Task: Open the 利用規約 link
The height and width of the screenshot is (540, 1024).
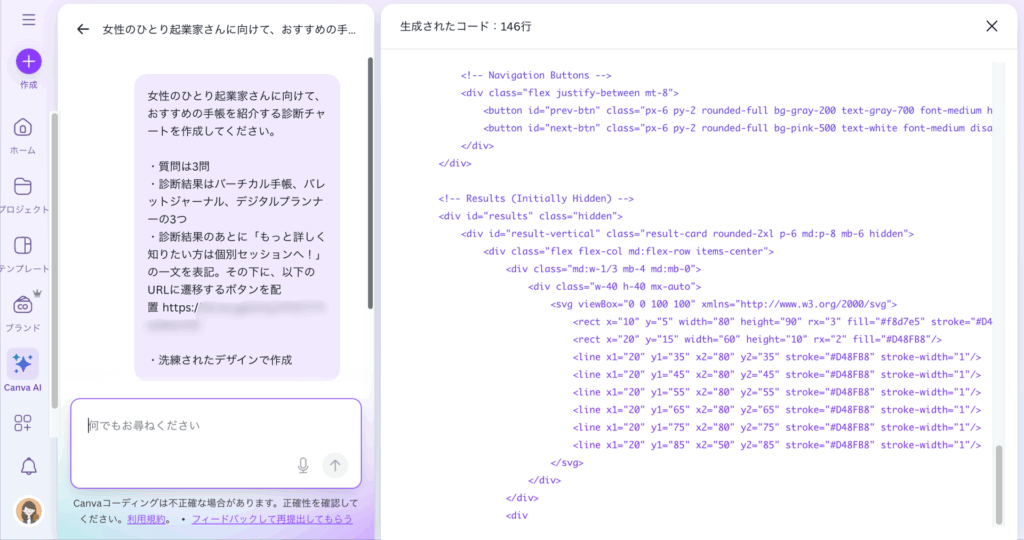Action: click(x=146, y=519)
